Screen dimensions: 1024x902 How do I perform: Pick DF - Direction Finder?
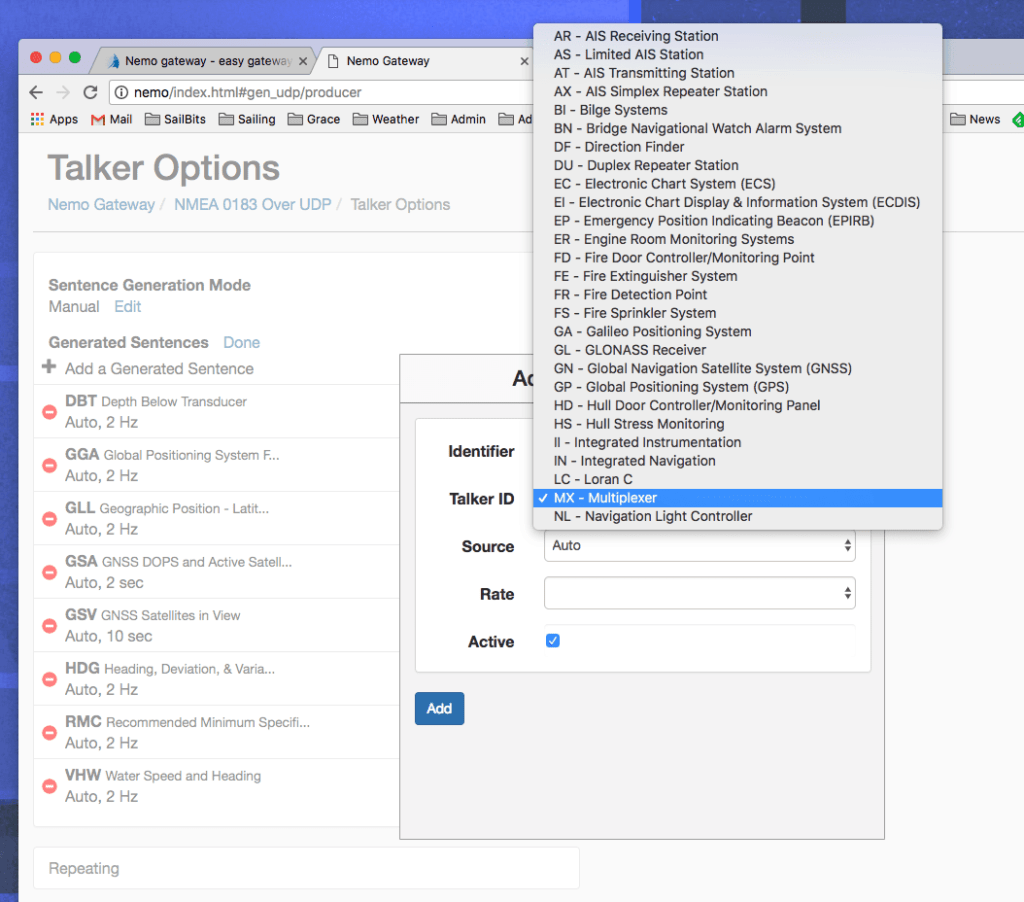pyautogui.click(x=737, y=147)
